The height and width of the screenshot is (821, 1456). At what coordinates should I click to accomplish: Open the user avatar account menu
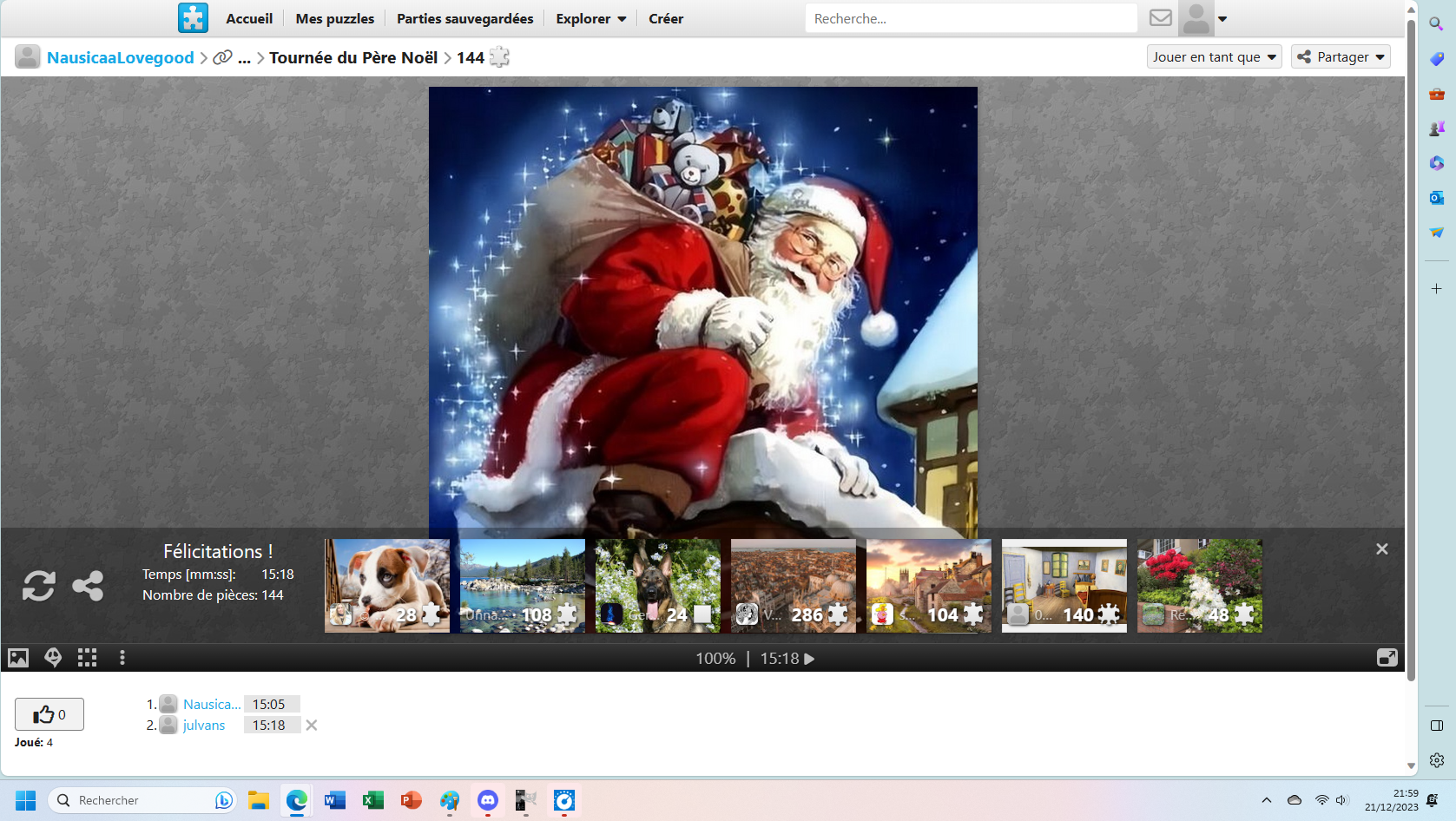[x=1205, y=18]
